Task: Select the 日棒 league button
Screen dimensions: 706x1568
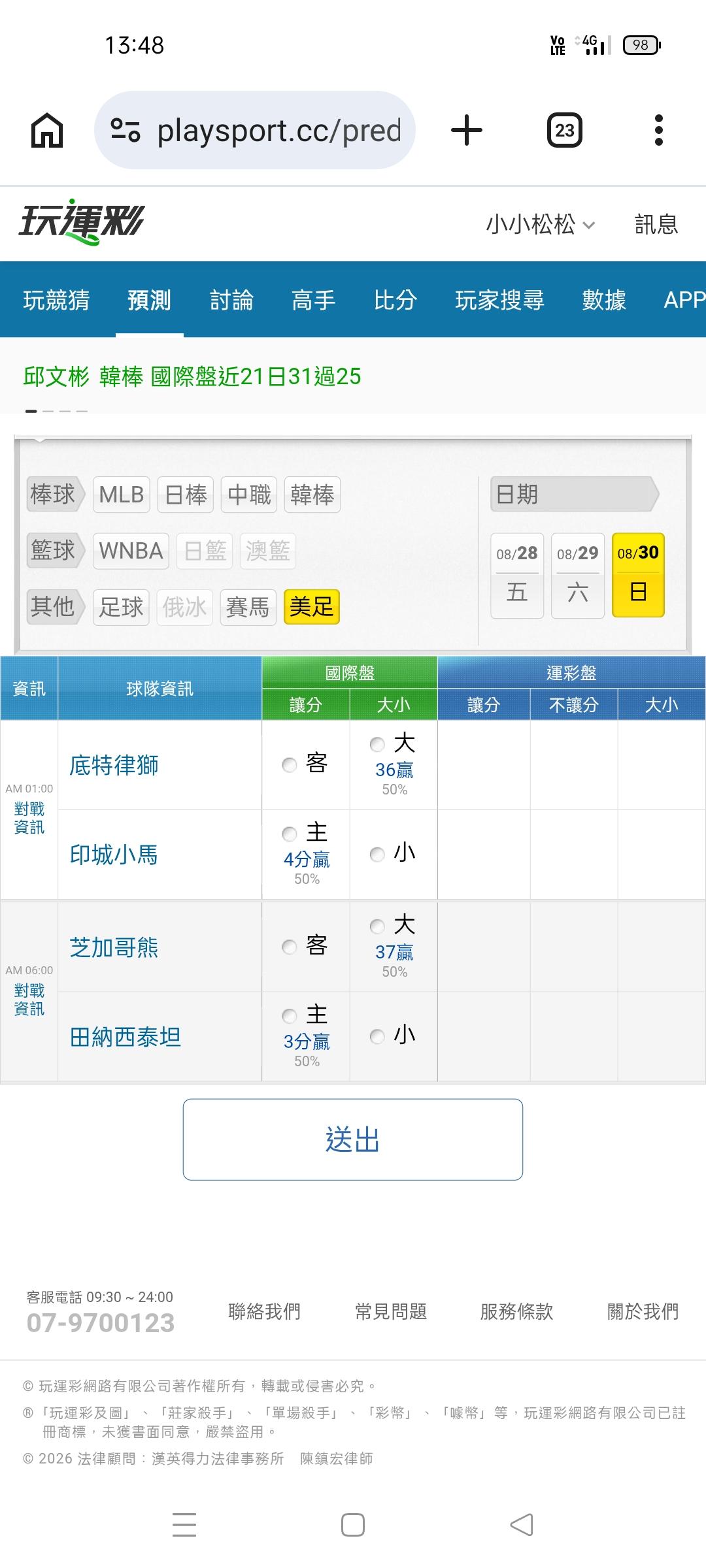Action: 186,495
